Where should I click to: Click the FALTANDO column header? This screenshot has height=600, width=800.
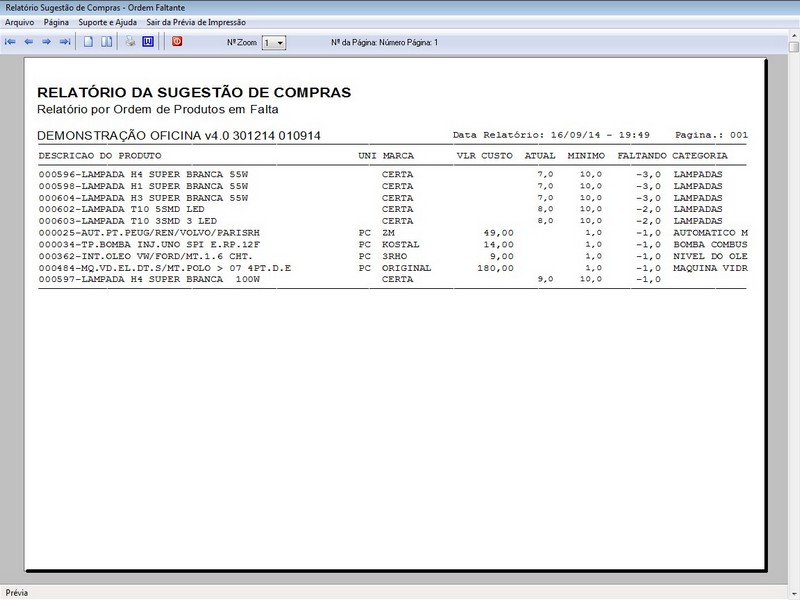click(x=642, y=156)
